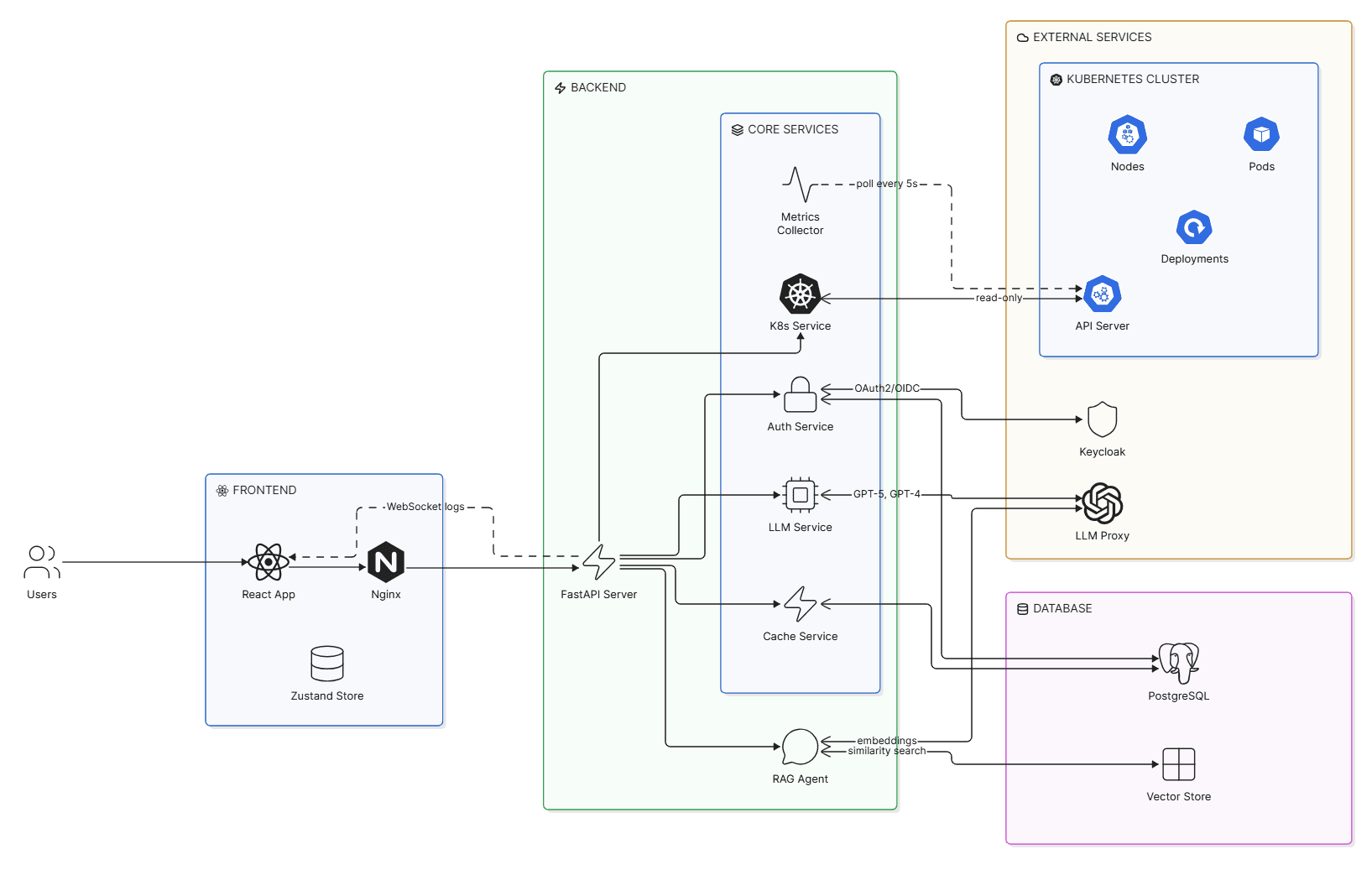
Task: Select the 'Deployments' node label
Action: tap(1195, 259)
